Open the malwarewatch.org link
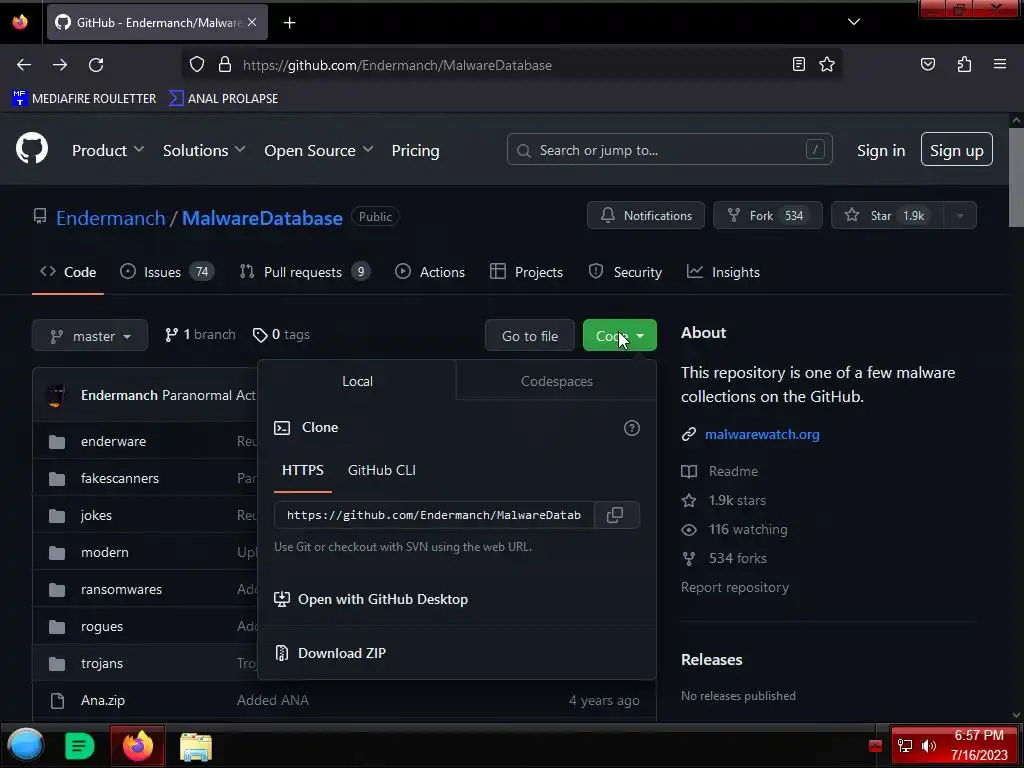1024x768 pixels. [762, 434]
